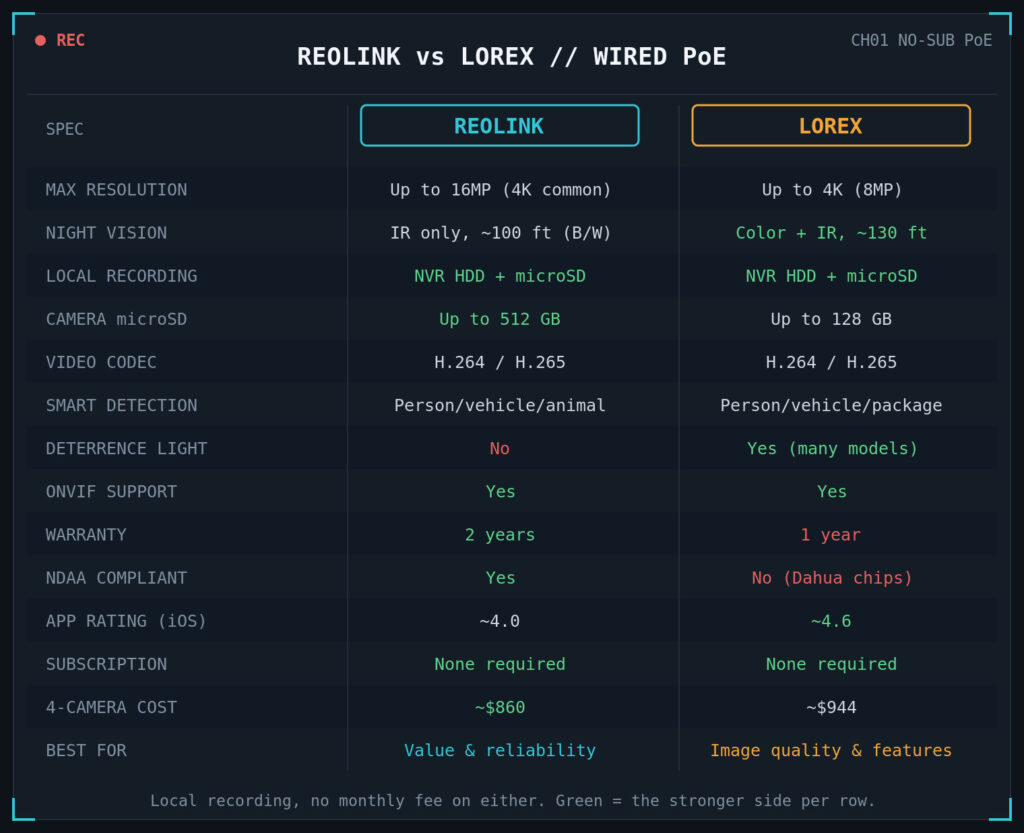
Task: Click the NDAA COMPLIANT row label
Action: [116, 578]
